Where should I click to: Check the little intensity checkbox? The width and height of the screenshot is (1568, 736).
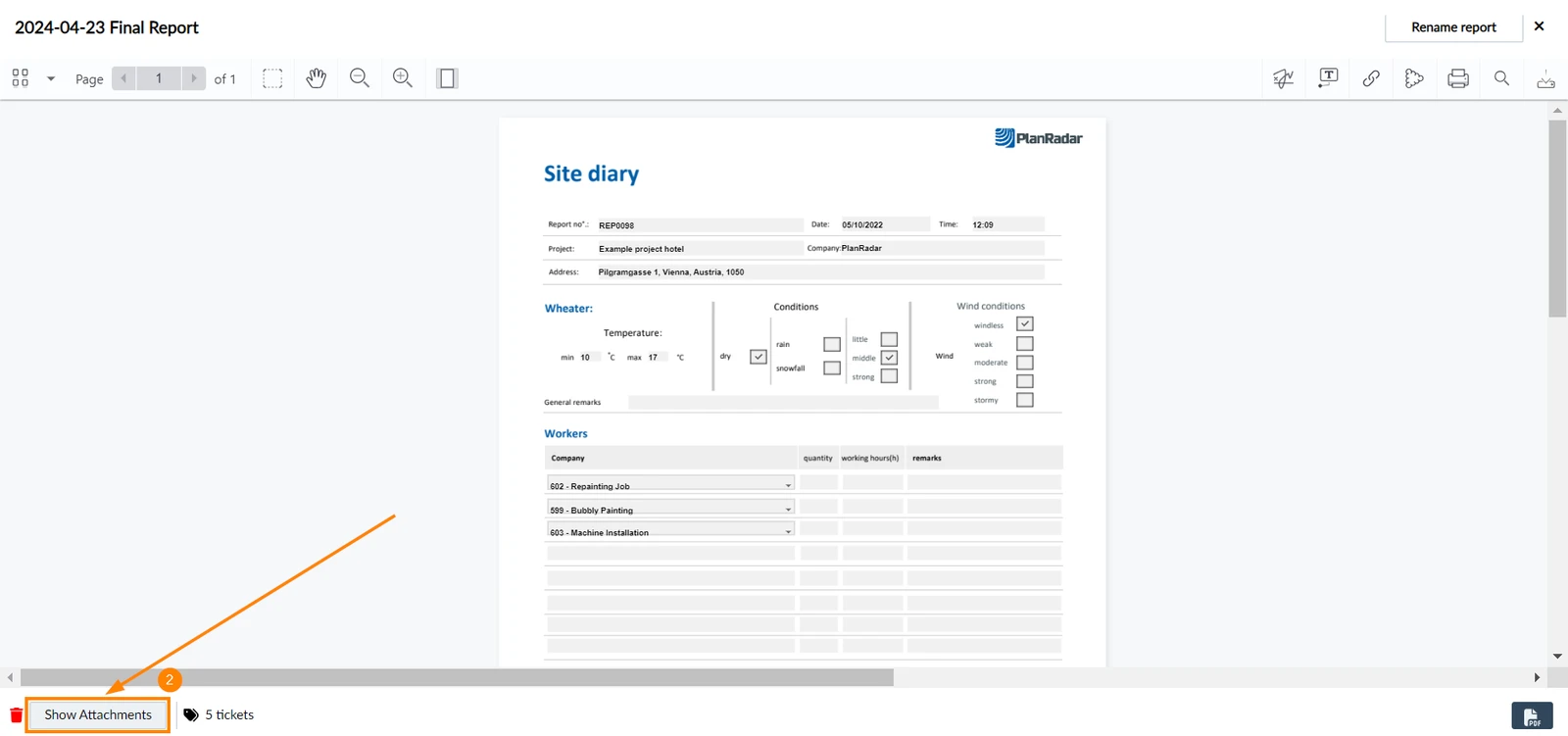[889, 339]
